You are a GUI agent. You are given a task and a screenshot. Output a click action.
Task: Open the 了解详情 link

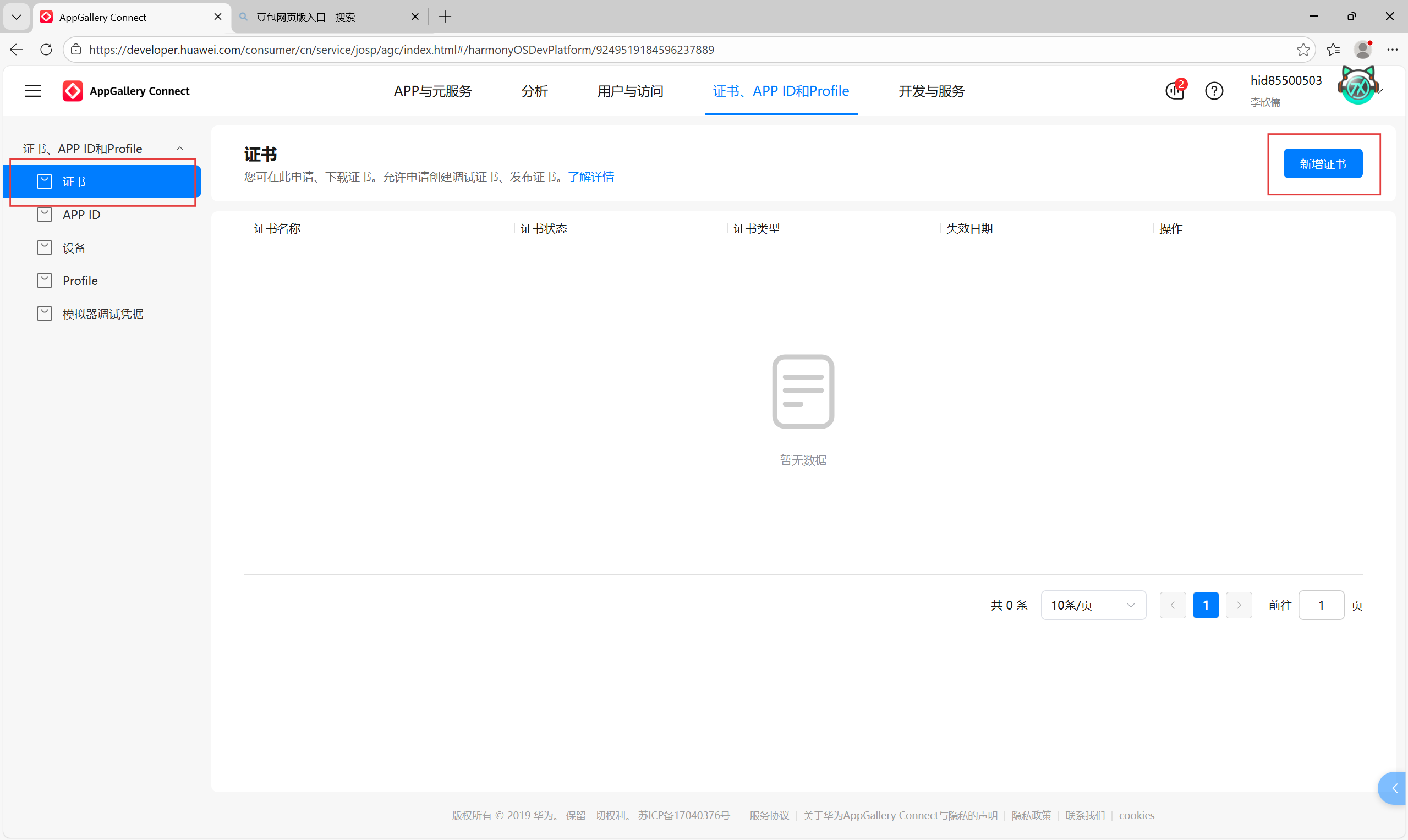[591, 177]
